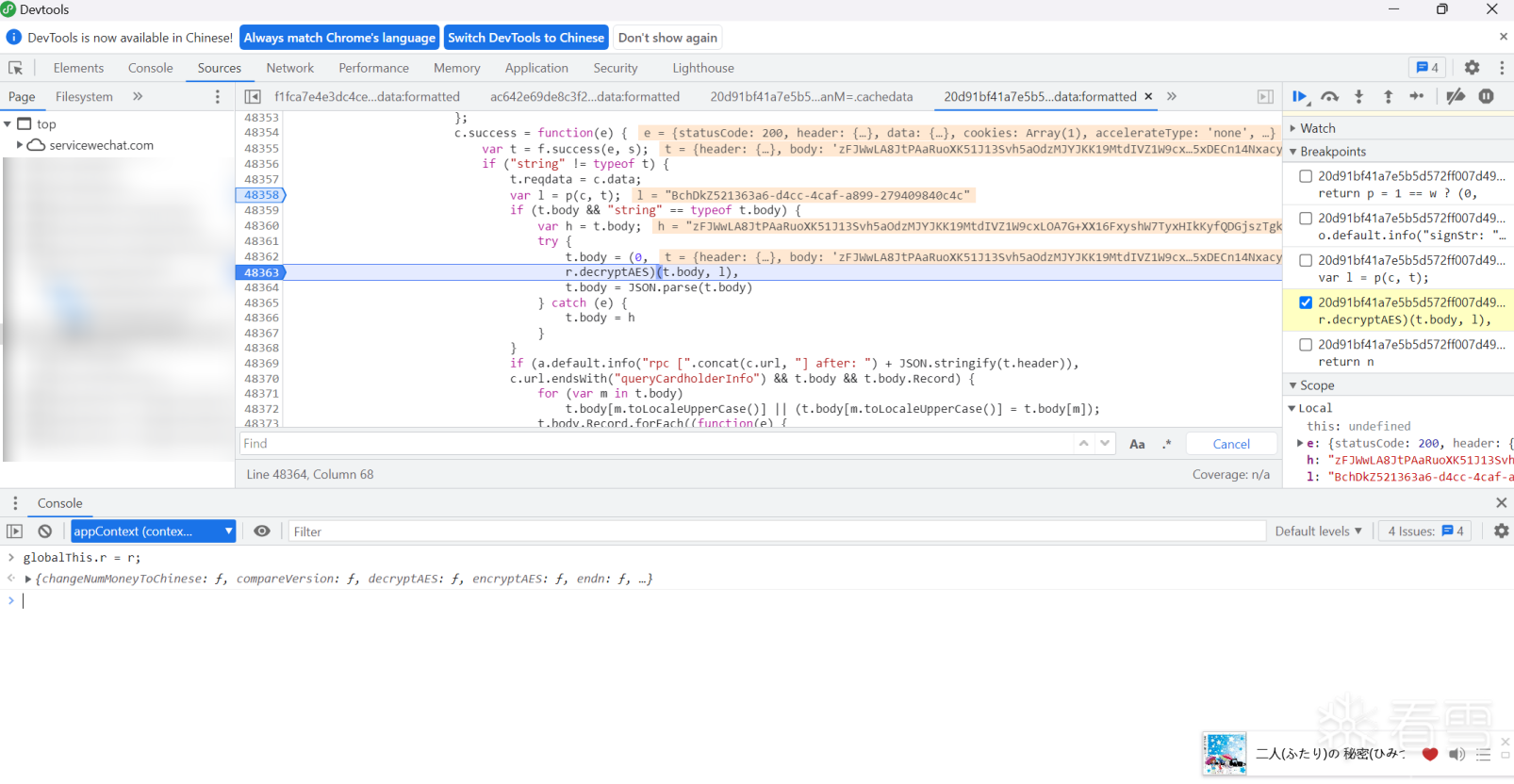This screenshot has height=784, width=1514.
Task: Click 'Switch DevTools to Chinese' button
Action: (526, 38)
